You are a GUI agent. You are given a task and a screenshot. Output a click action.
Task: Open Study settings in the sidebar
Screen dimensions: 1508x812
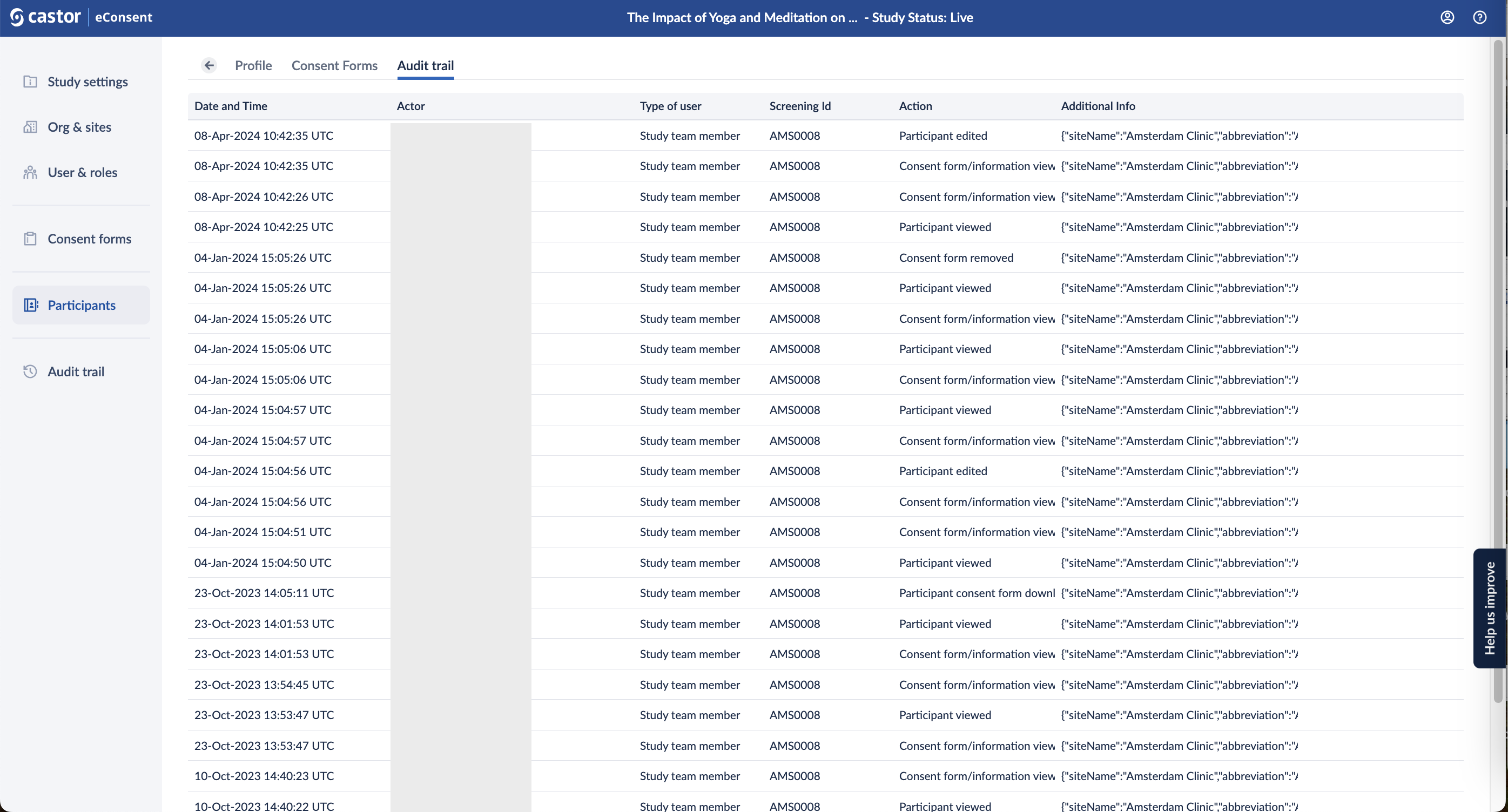click(x=82, y=82)
